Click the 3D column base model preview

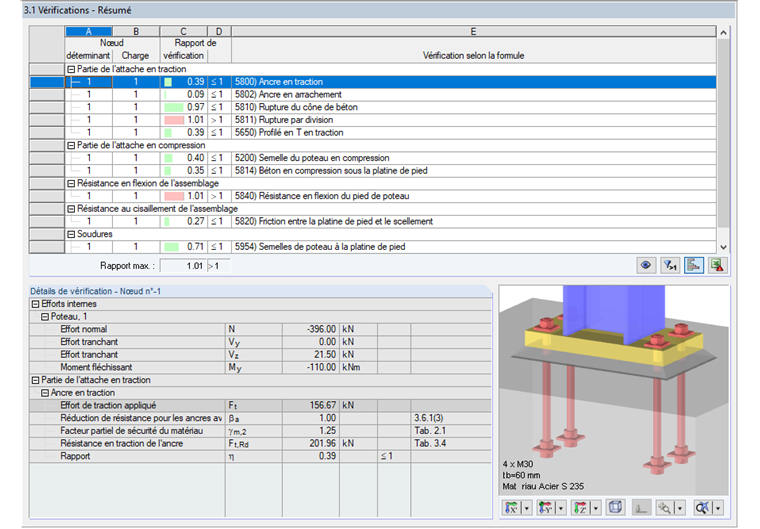614,390
